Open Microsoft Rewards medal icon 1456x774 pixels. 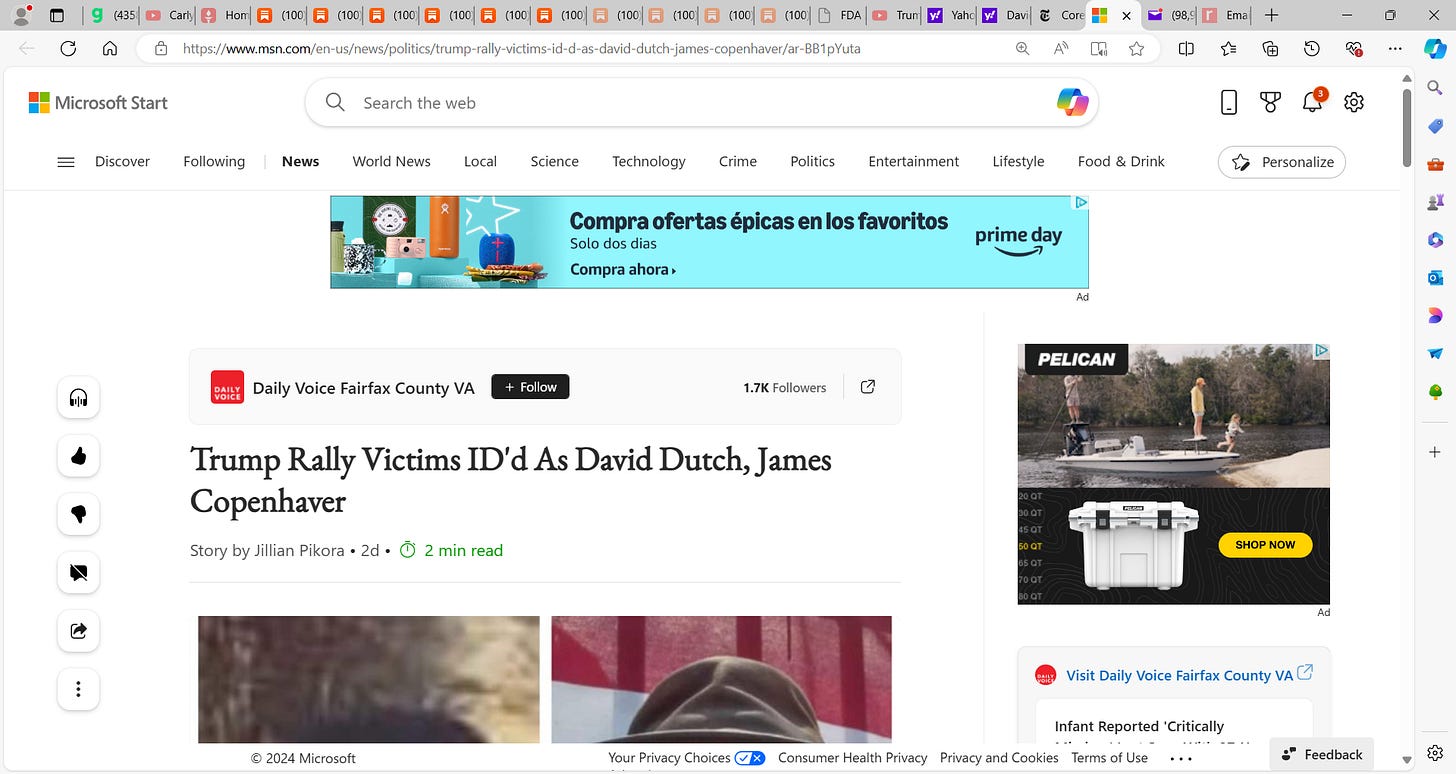(x=1270, y=102)
